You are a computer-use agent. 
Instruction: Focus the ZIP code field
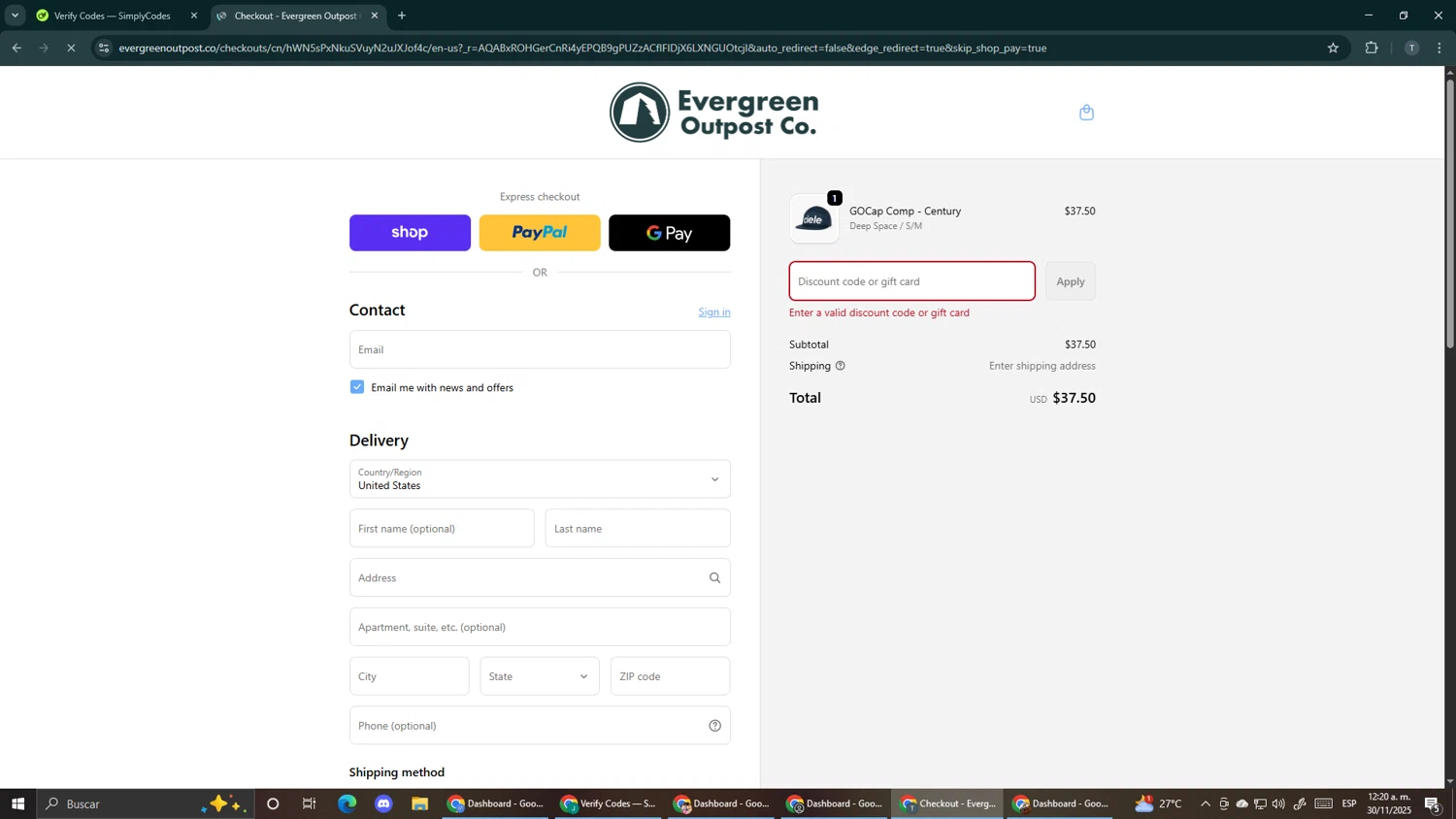670,676
